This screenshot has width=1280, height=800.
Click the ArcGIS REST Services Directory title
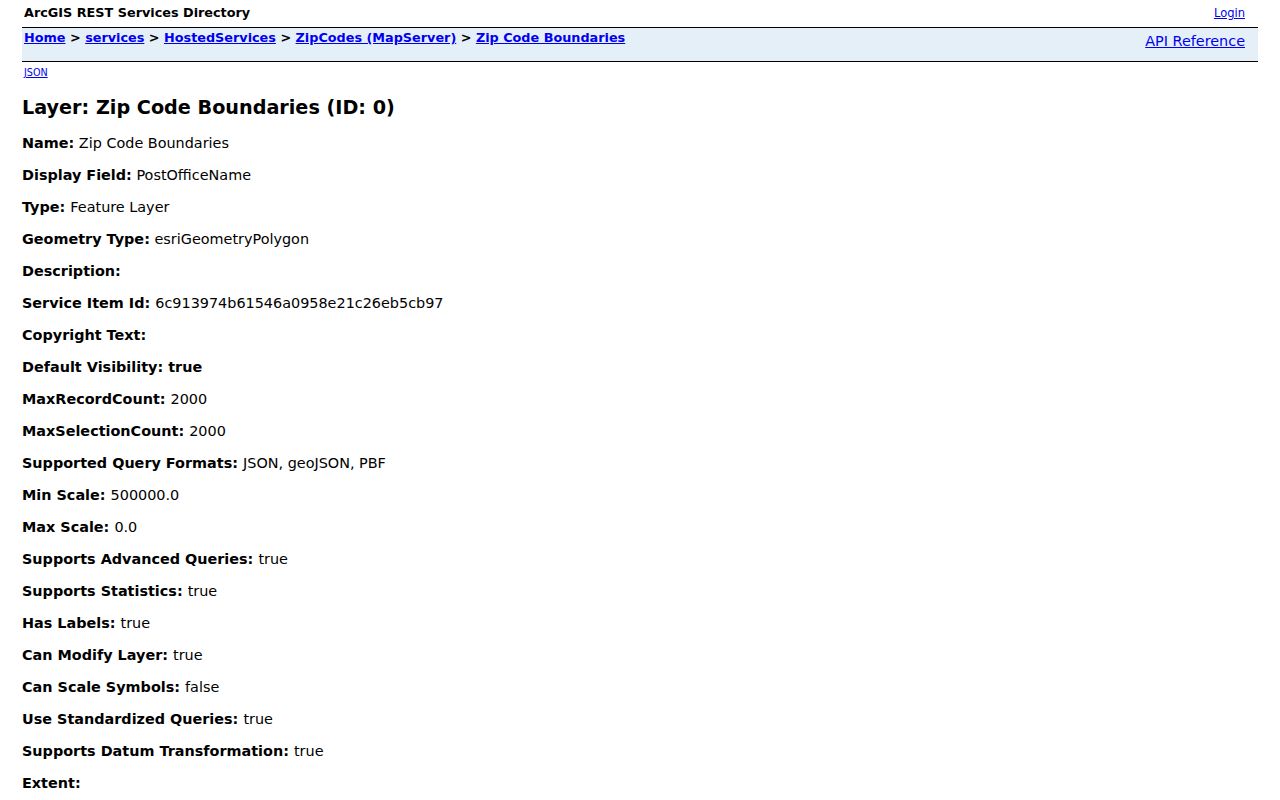point(137,13)
